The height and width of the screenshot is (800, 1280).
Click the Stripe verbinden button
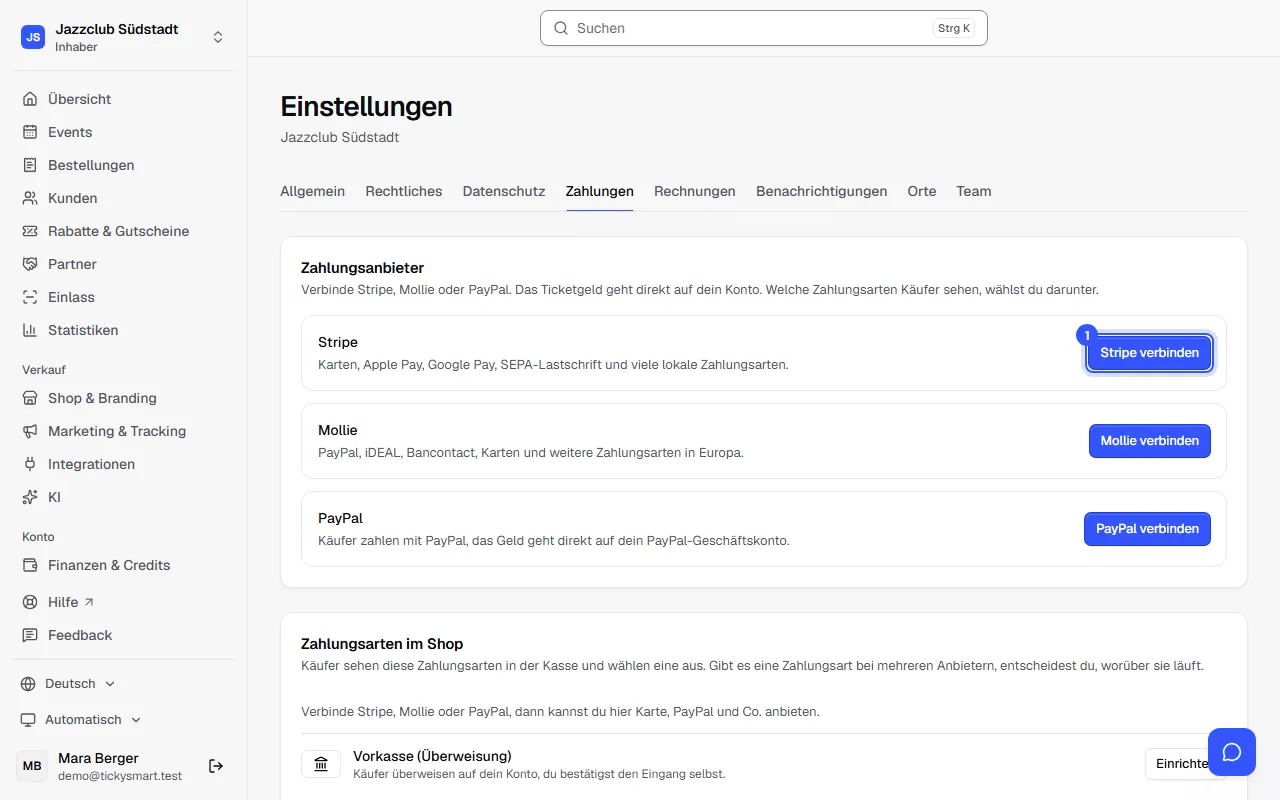point(1150,353)
